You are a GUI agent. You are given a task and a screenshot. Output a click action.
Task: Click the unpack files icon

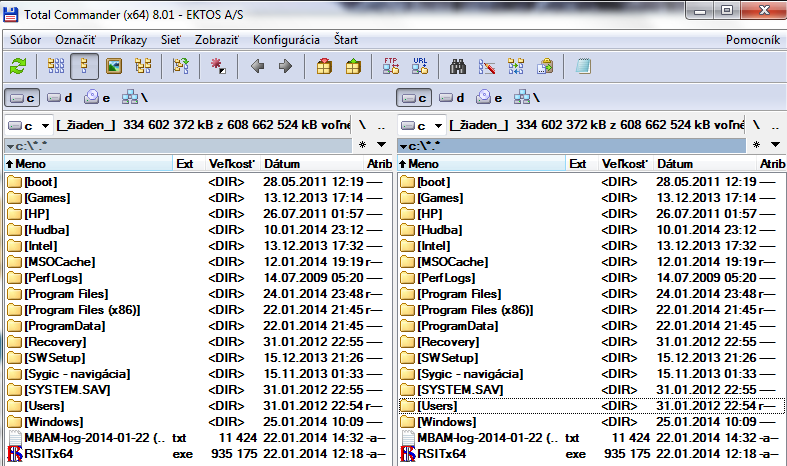click(x=353, y=66)
